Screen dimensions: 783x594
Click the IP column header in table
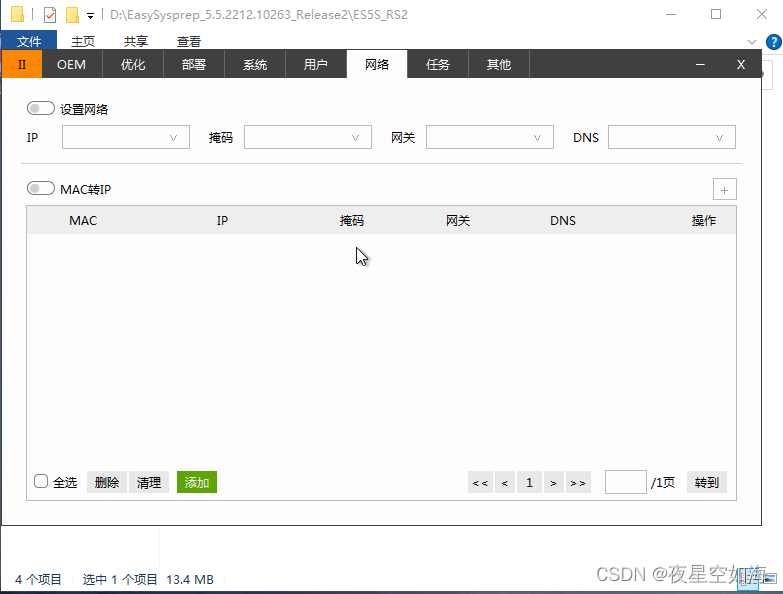point(222,221)
